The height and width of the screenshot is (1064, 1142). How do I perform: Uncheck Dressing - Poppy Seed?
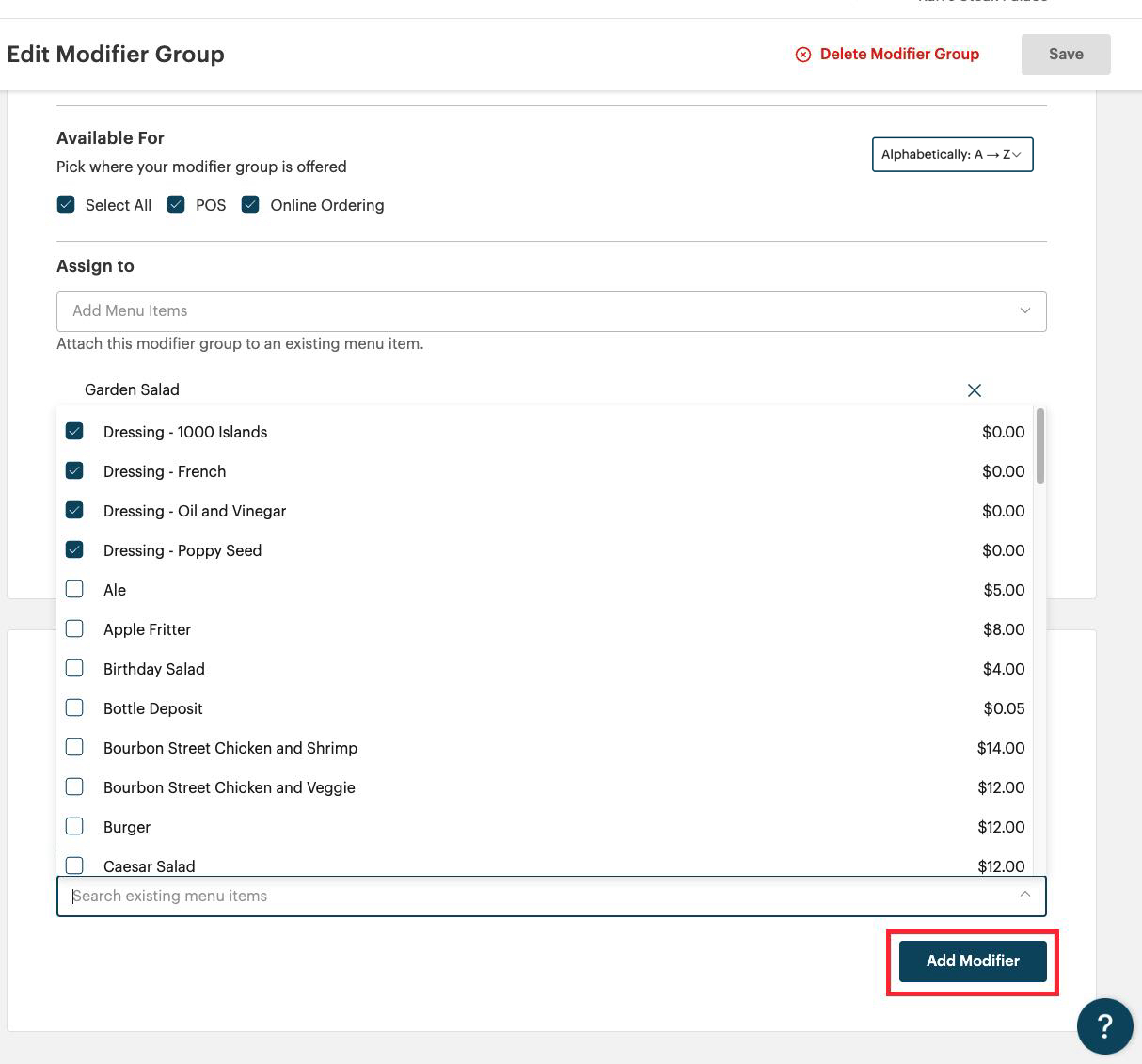point(74,549)
